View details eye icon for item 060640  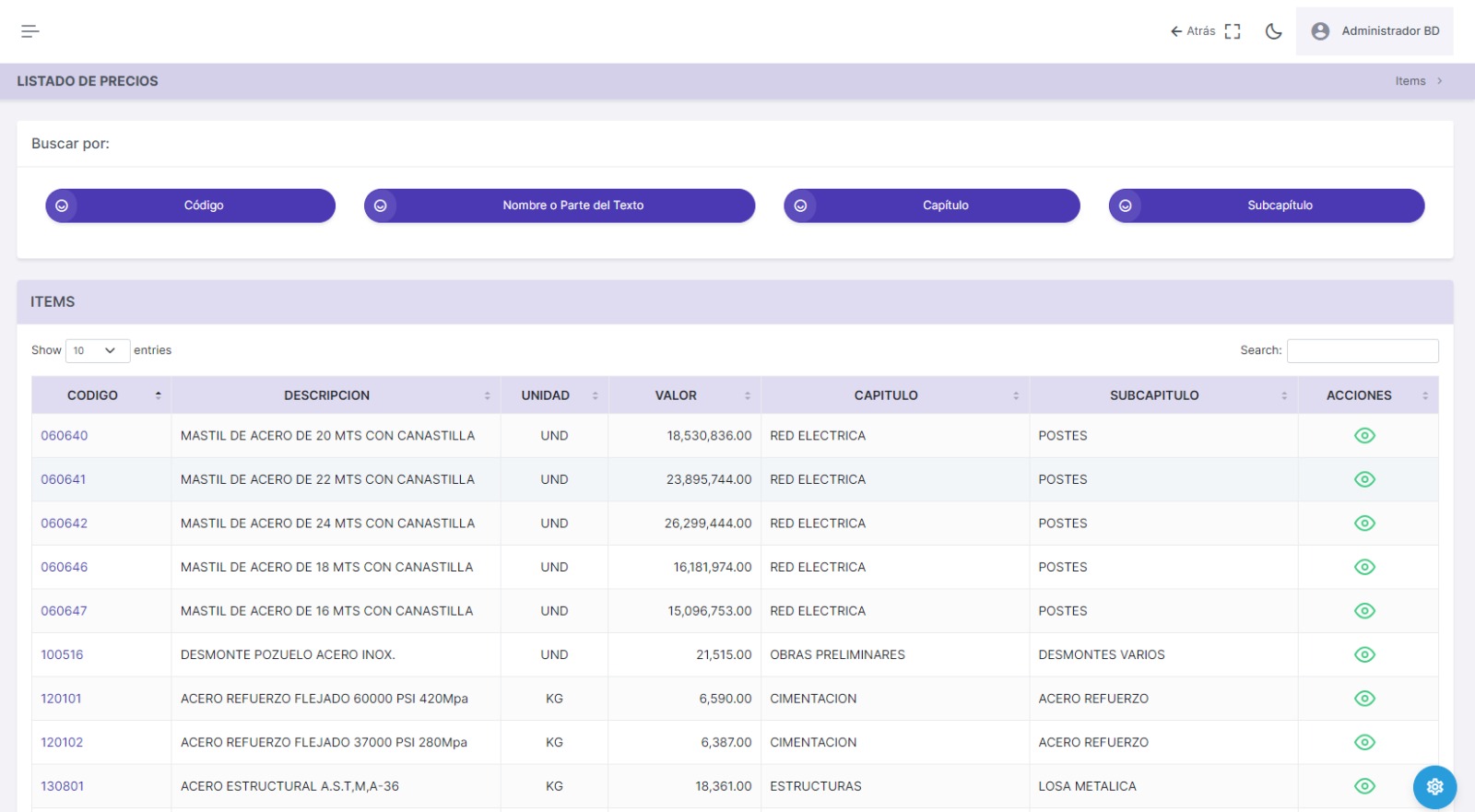(x=1364, y=436)
